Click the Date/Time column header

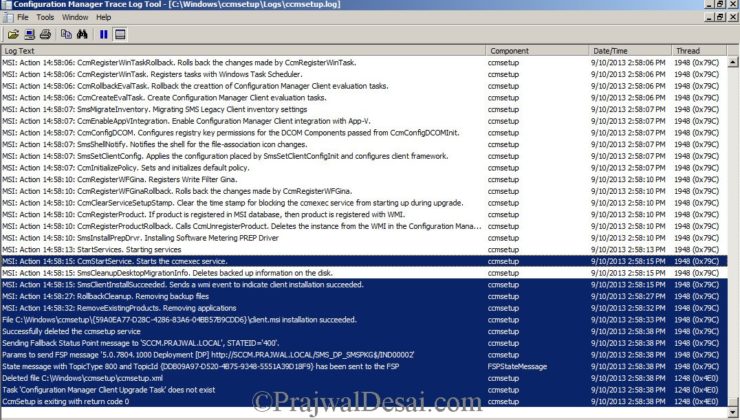pyautogui.click(x=630, y=51)
